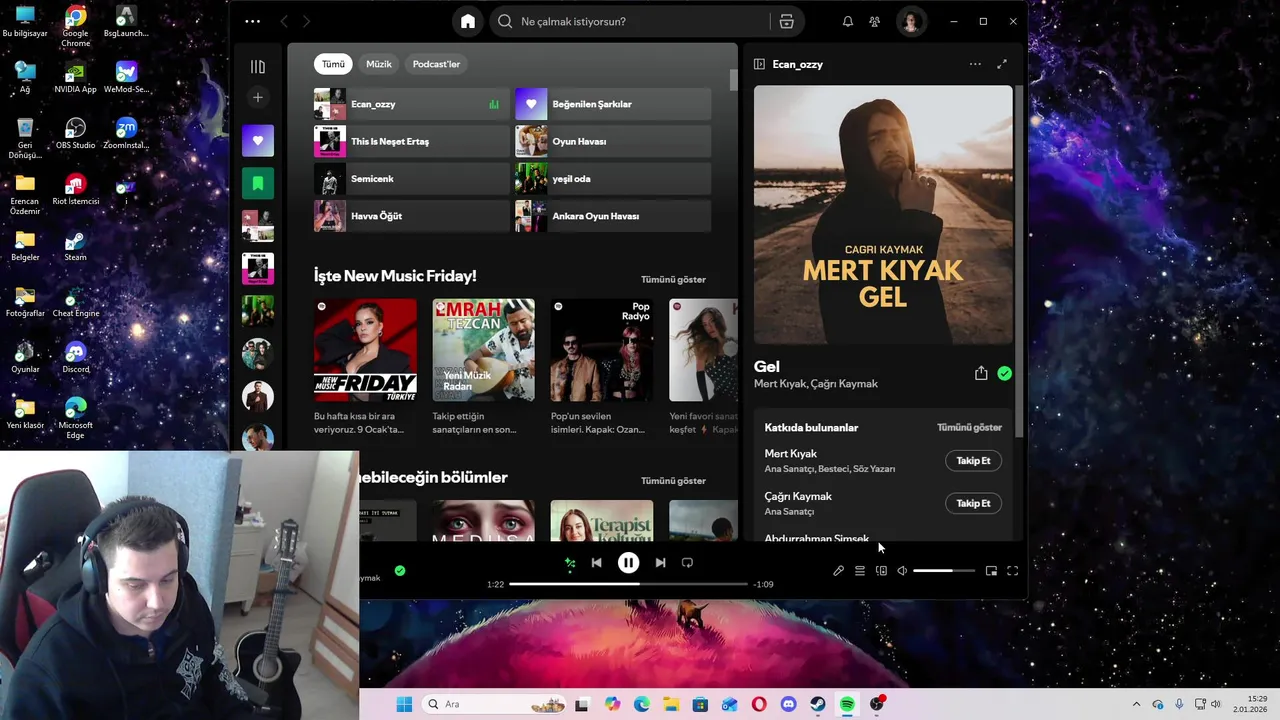Image resolution: width=1280 pixels, height=720 pixels.
Task: Open yeşil oda tile
Action: point(613,179)
